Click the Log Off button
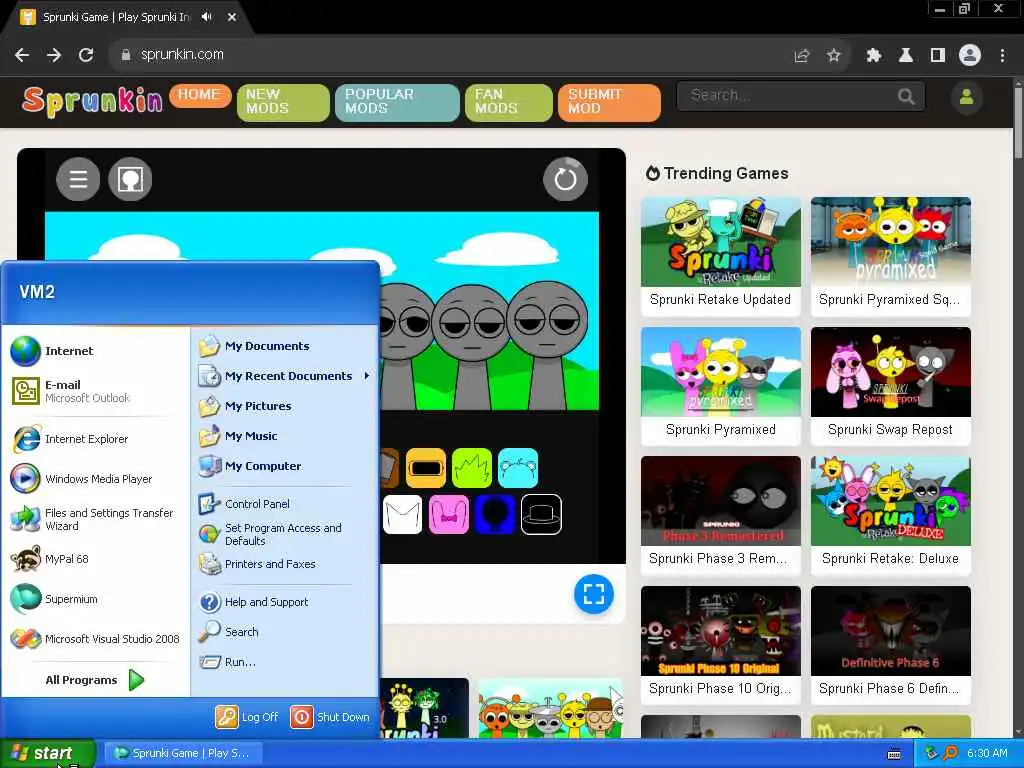Screen dimensions: 1024x768 [x=247, y=717]
